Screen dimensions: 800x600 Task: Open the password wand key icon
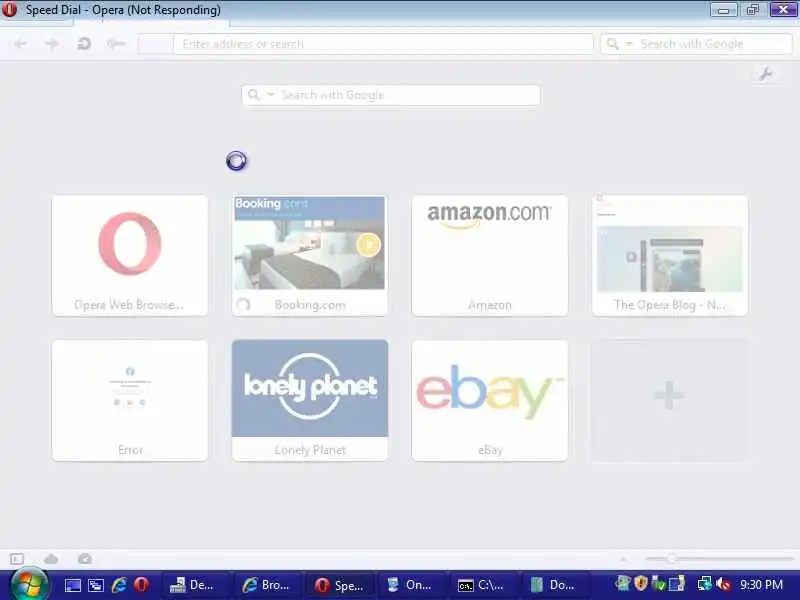116,44
